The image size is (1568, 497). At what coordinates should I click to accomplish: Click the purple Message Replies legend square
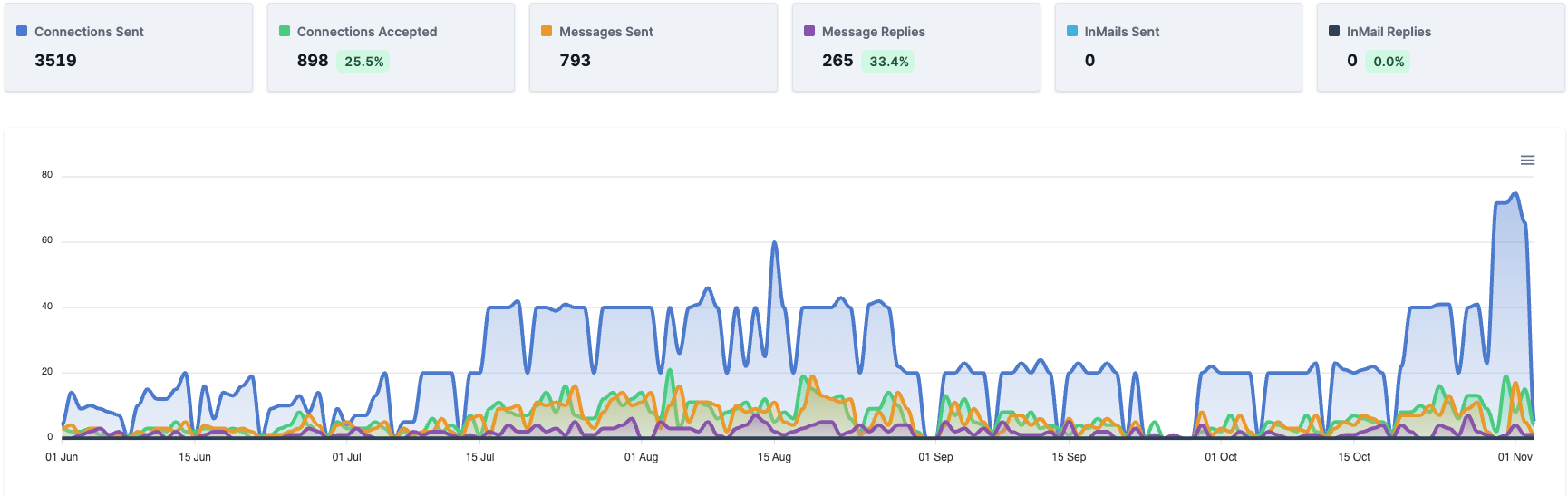809,31
